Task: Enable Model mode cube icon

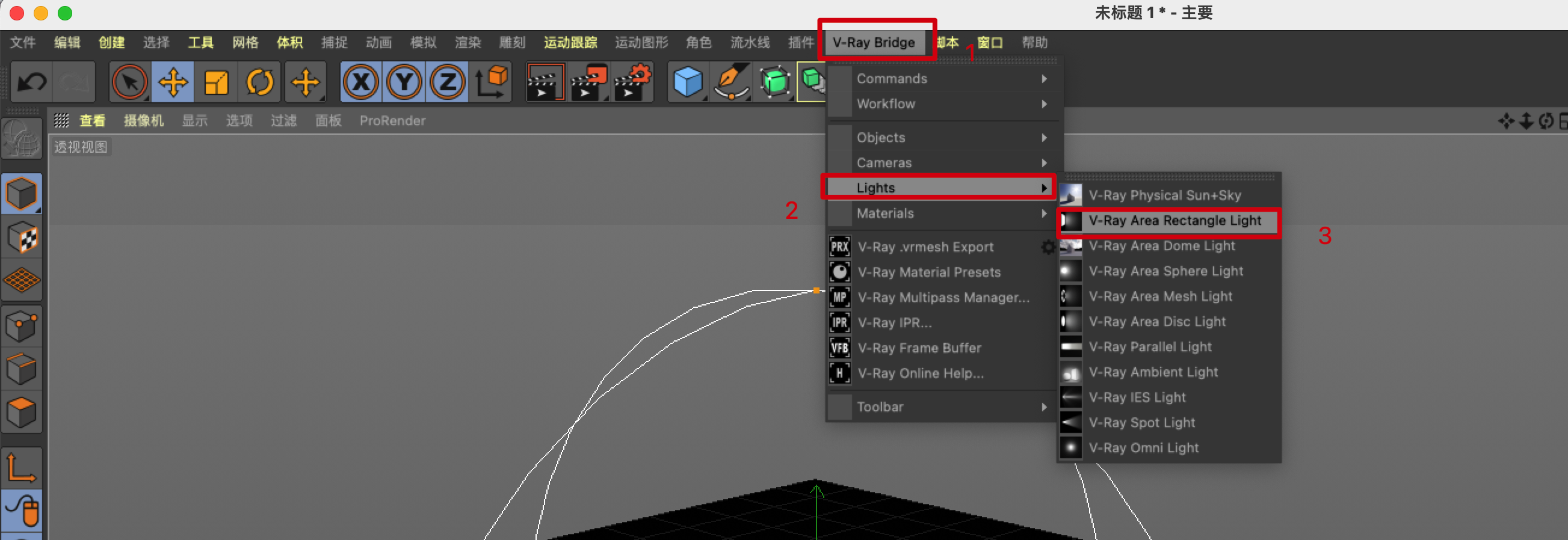Action: (22, 194)
